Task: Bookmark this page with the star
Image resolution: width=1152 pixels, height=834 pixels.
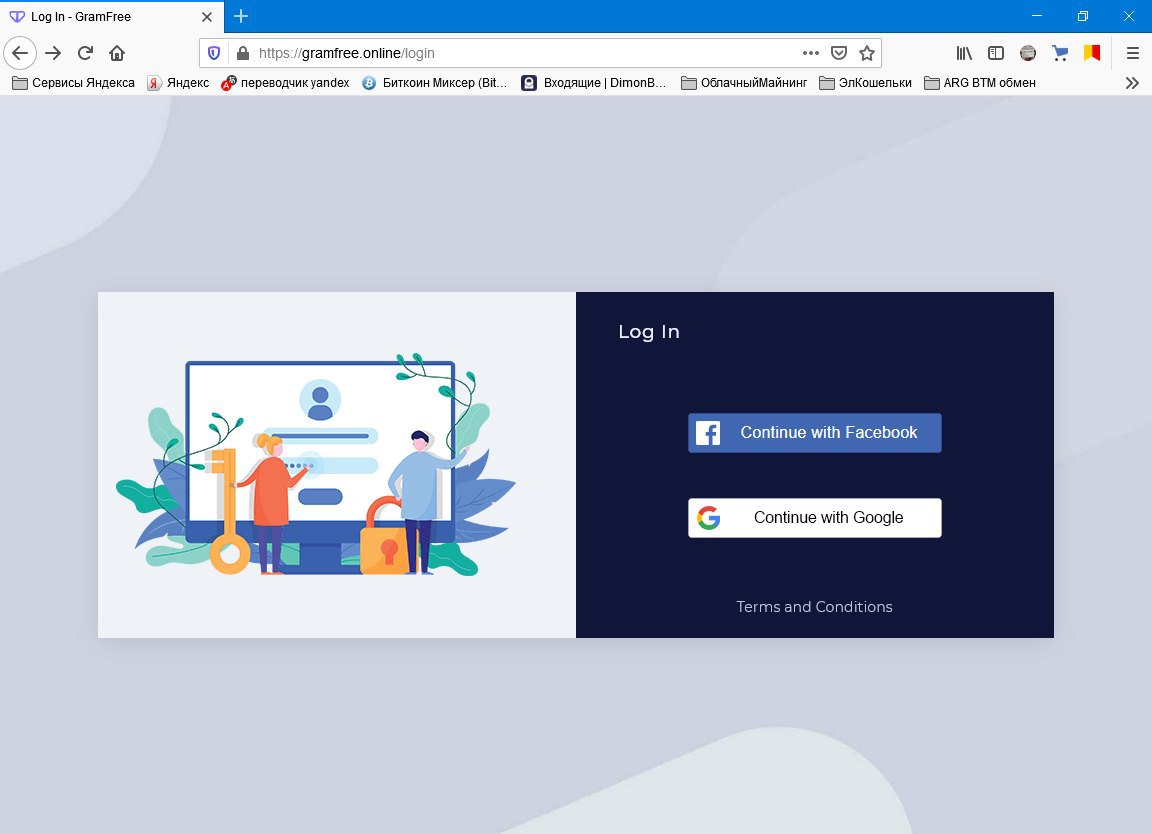Action: point(867,53)
